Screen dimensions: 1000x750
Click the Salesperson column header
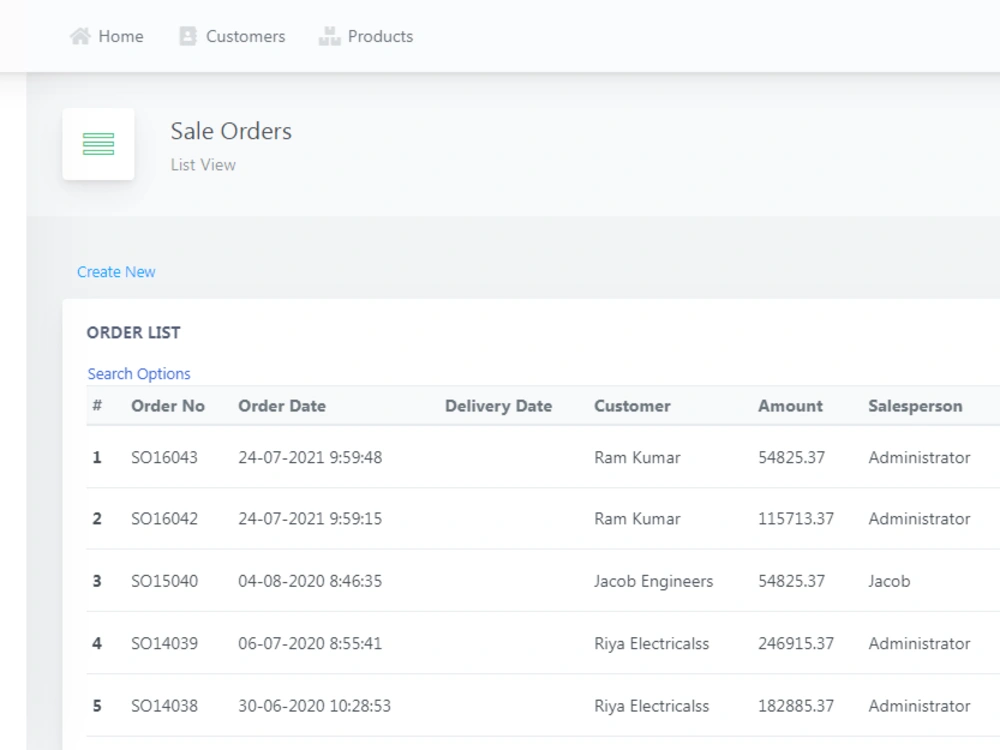point(915,406)
